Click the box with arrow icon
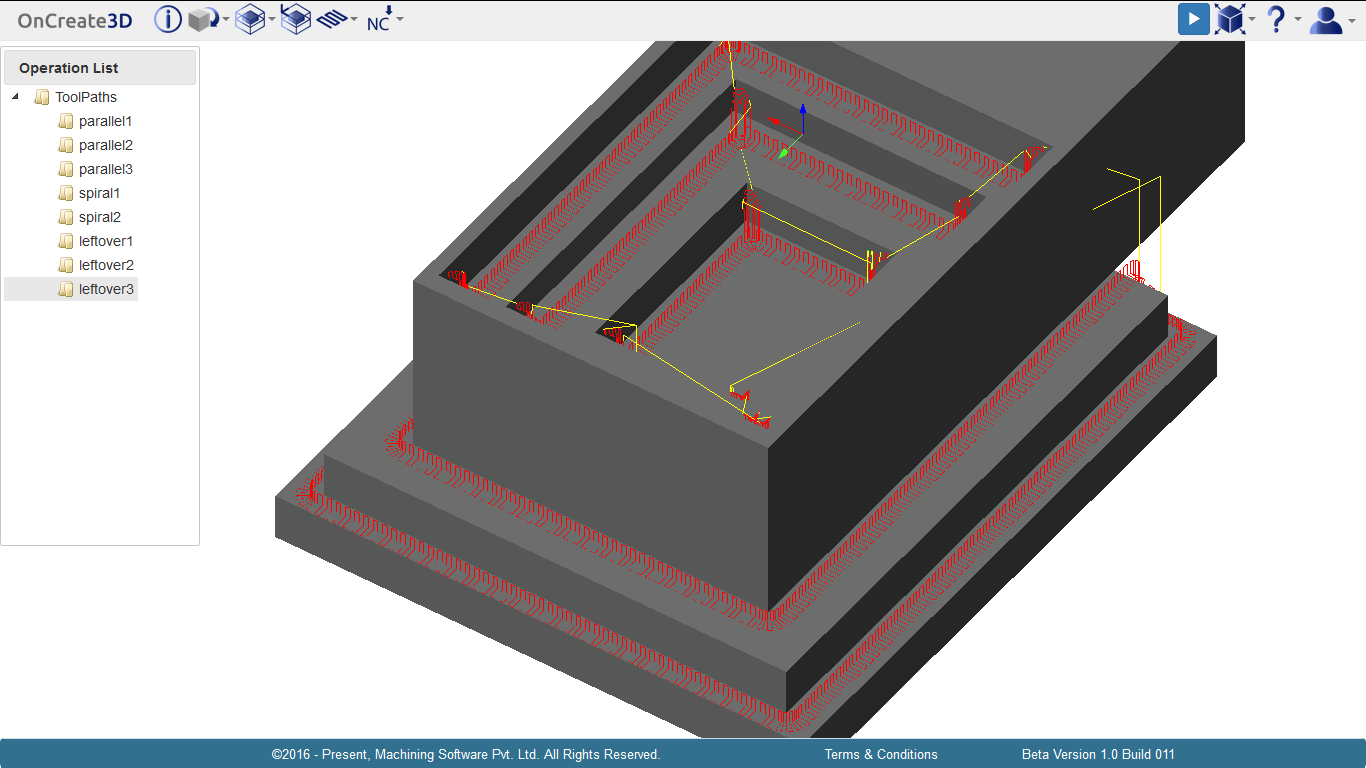Viewport: 1366px width, 768px height. coord(296,19)
